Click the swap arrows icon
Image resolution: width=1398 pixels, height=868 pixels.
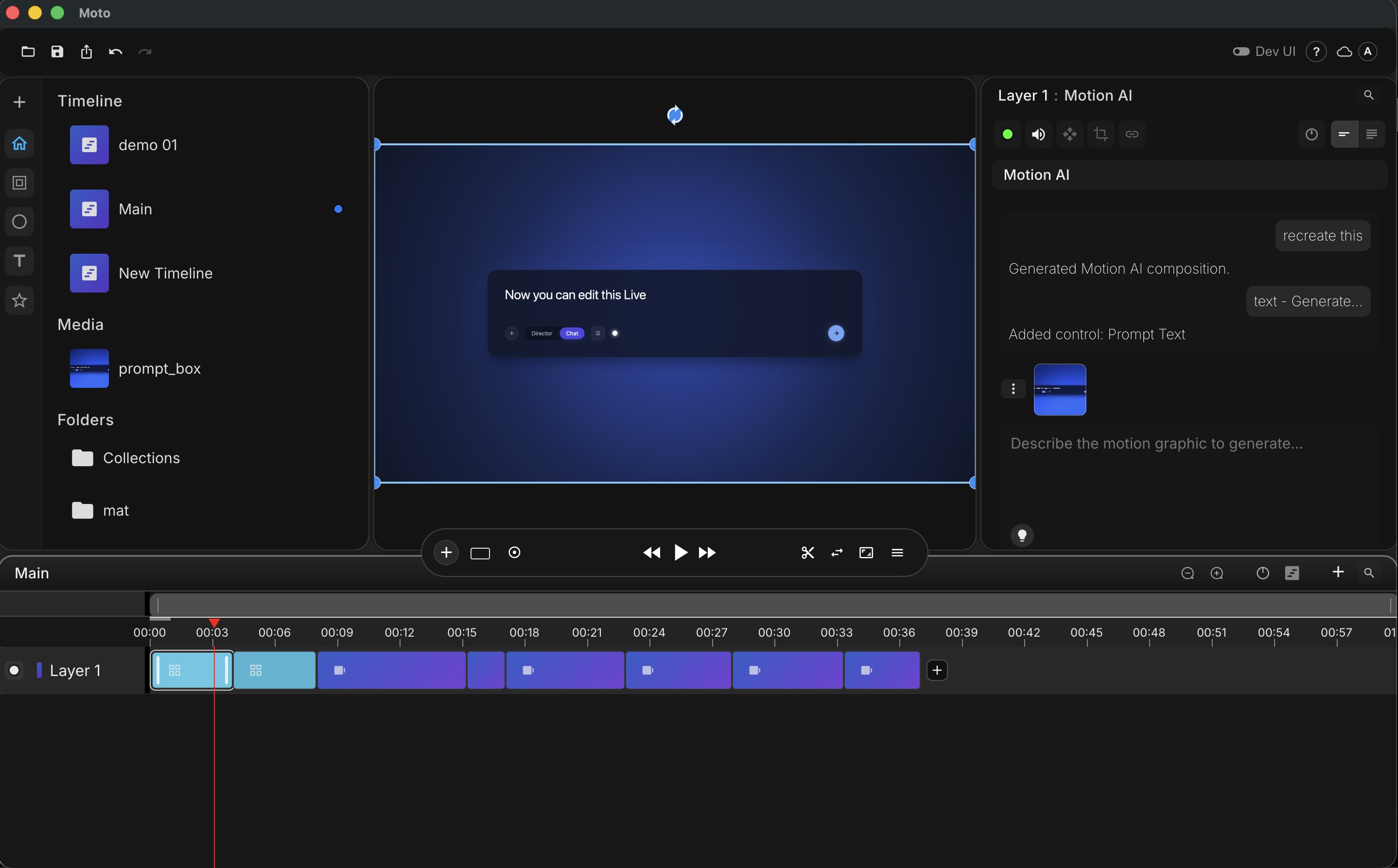(x=837, y=553)
